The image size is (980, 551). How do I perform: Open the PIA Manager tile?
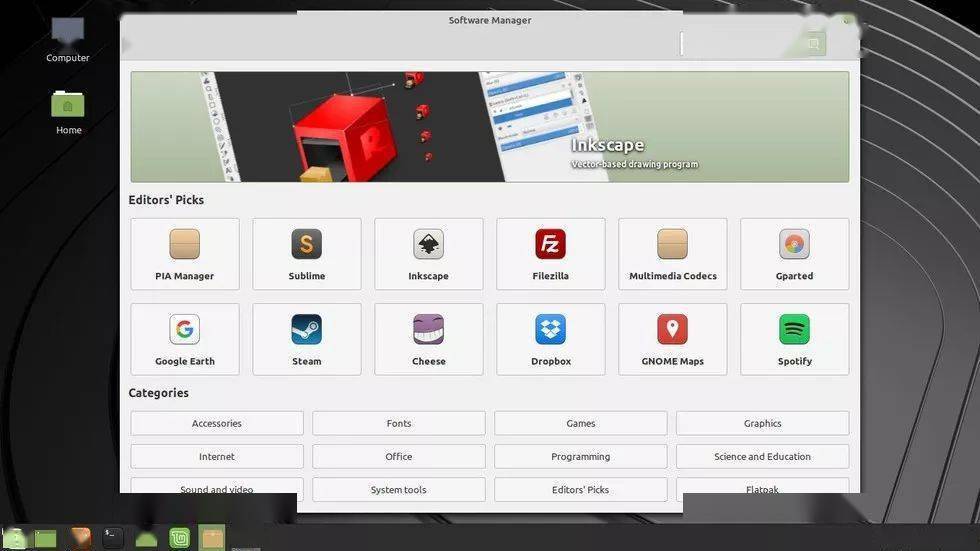[184, 254]
